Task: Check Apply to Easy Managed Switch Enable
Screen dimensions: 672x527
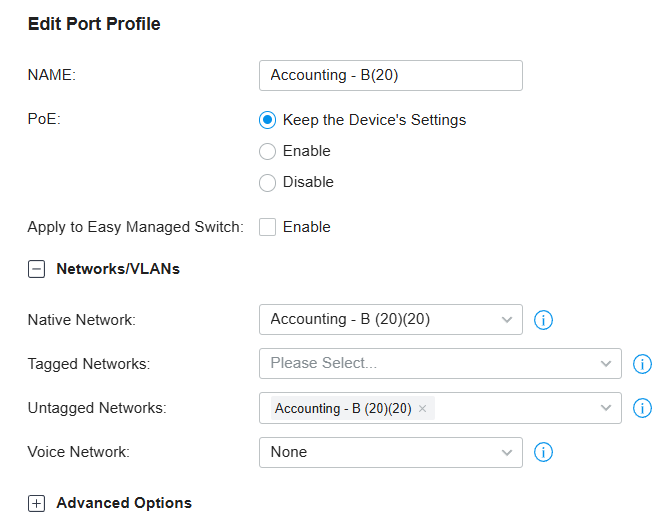Action: [x=267, y=227]
